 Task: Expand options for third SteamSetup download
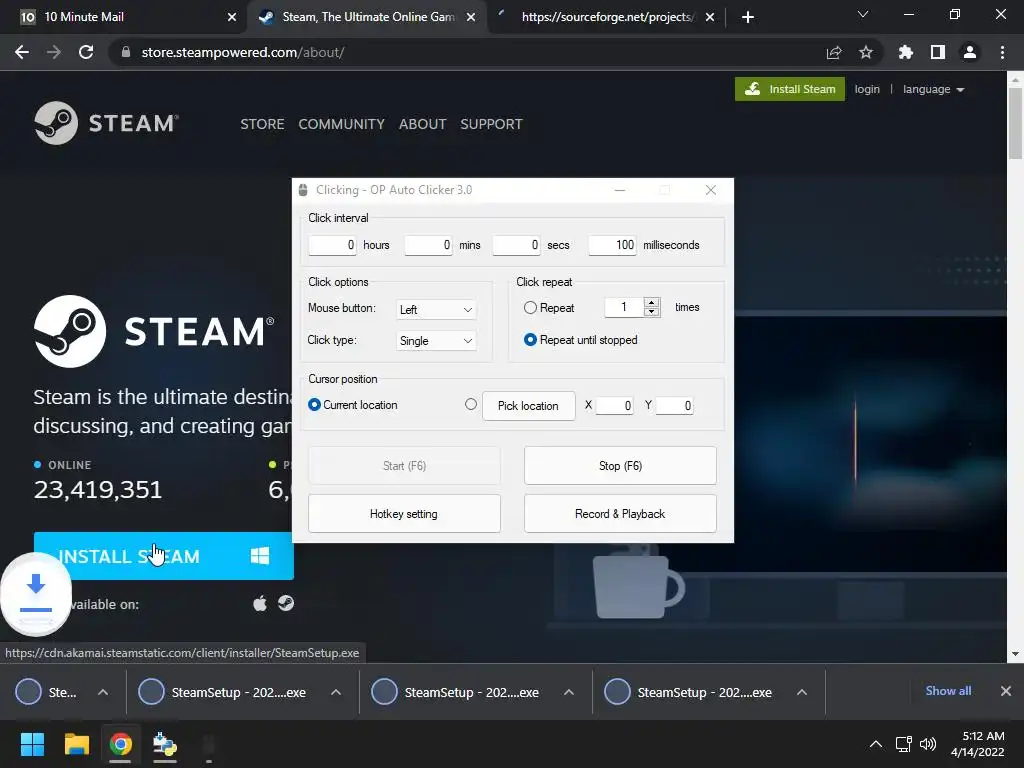569,692
